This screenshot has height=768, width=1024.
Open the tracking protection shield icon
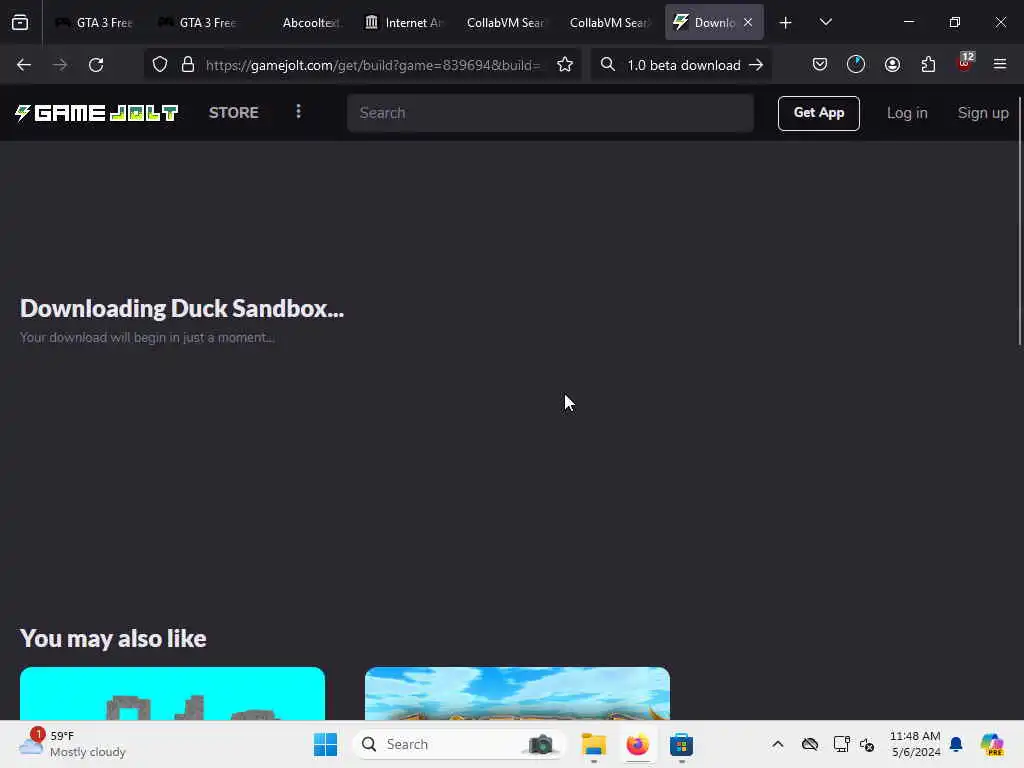click(160, 65)
